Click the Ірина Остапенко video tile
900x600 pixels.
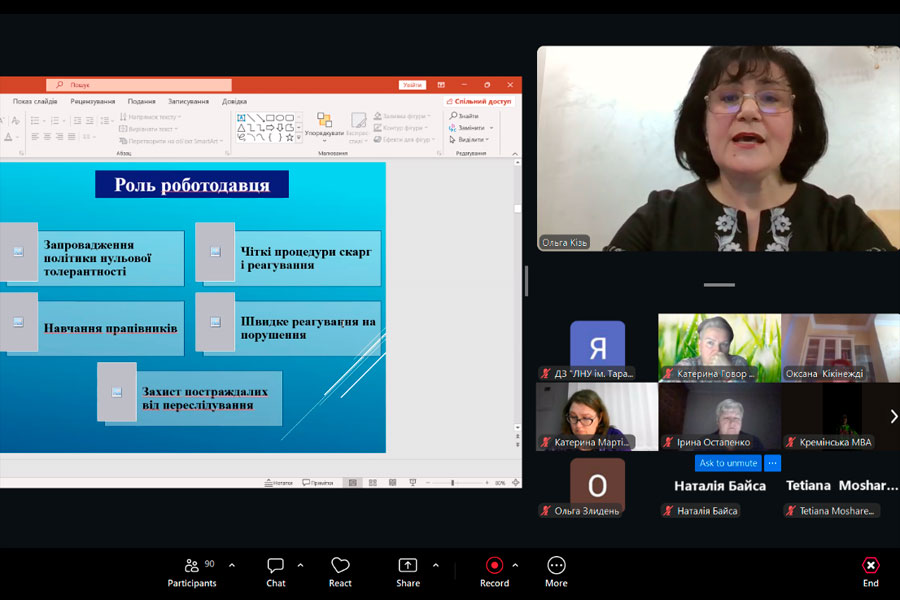click(720, 417)
